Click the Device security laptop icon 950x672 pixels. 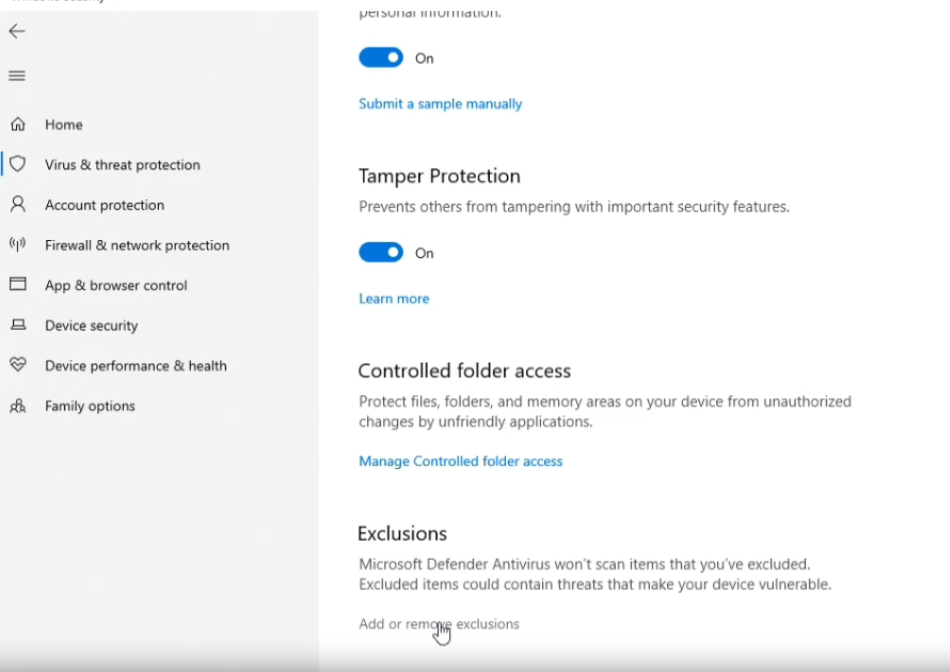[x=18, y=325]
